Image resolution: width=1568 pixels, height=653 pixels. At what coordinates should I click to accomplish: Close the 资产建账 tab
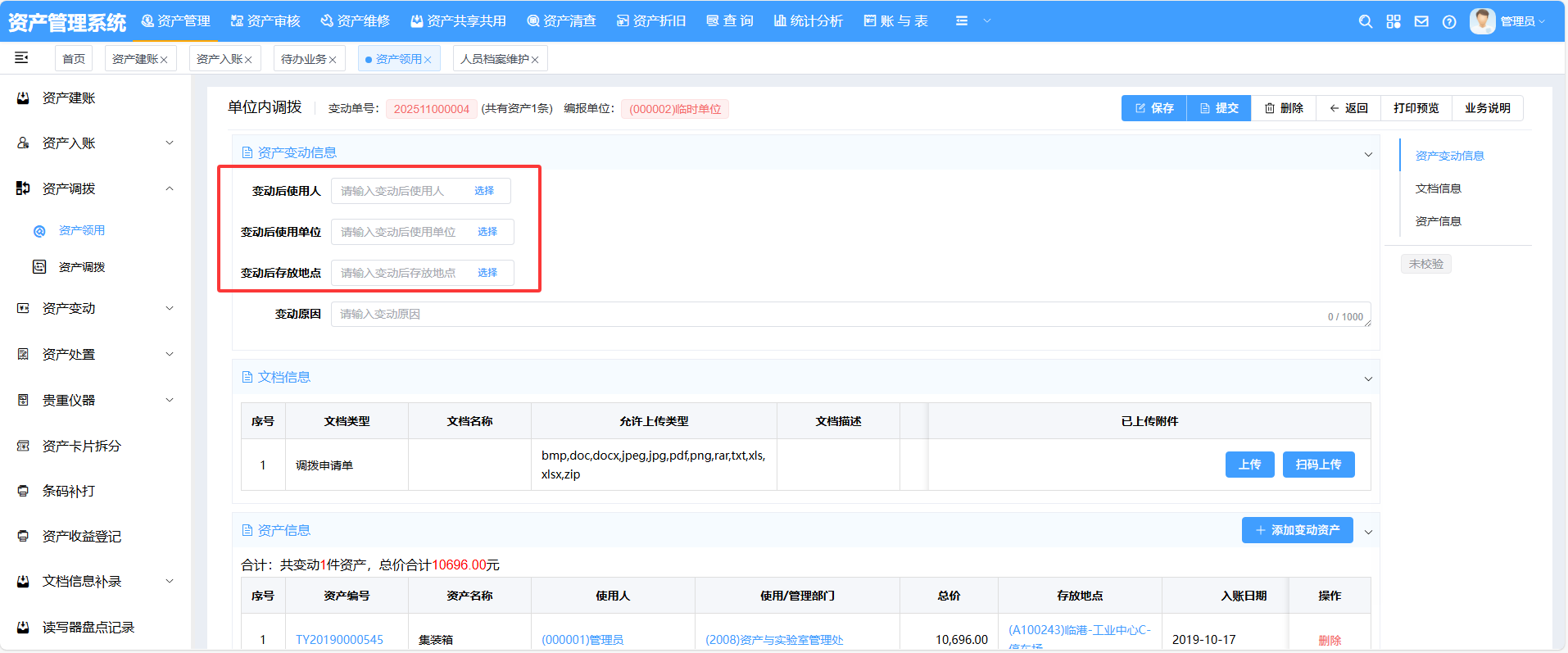click(x=164, y=60)
